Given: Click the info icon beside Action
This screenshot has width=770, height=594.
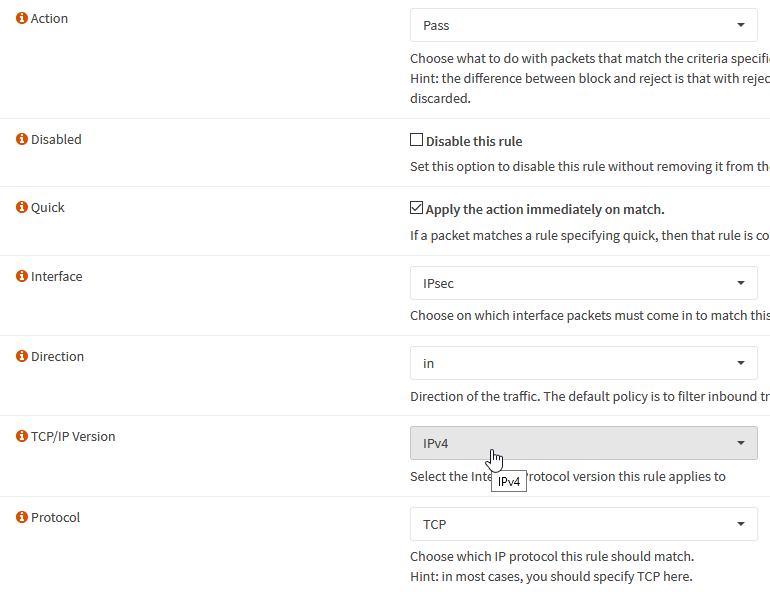Looking at the screenshot, I should point(22,19).
